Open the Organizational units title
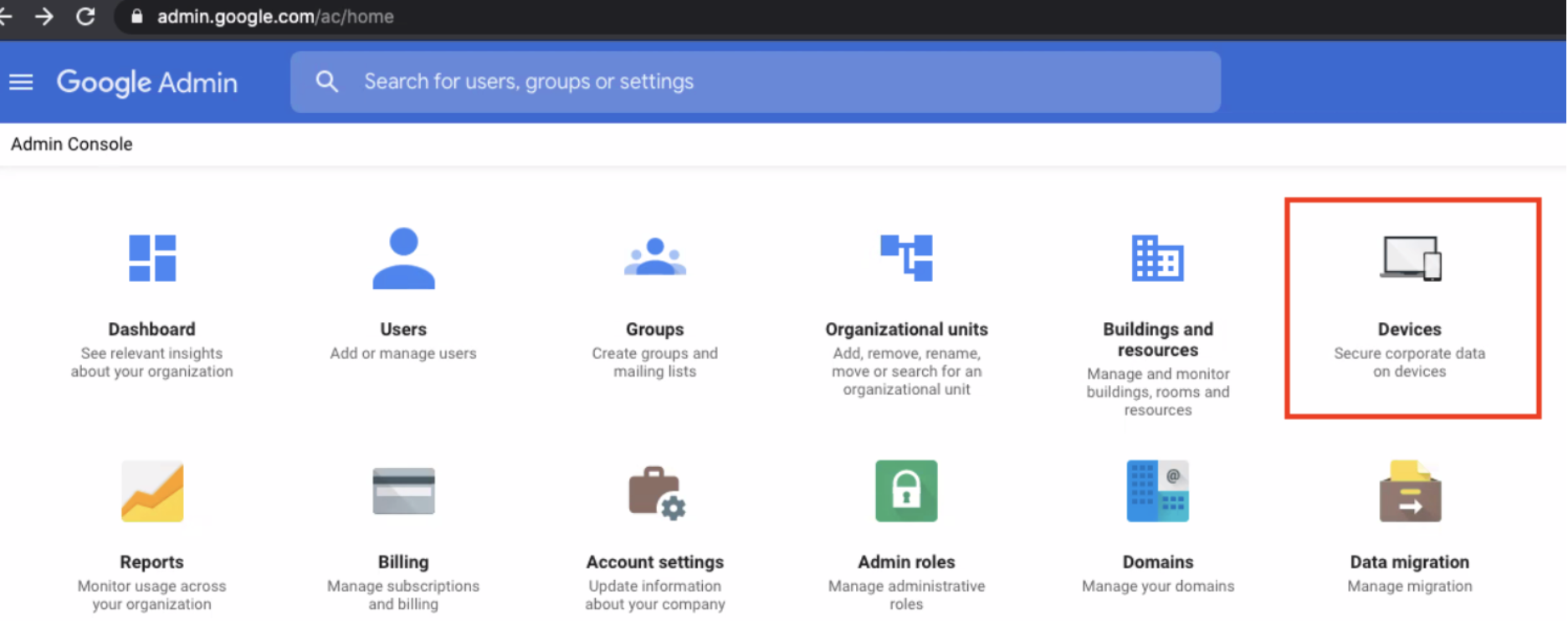The width and height of the screenshot is (1568, 621). pos(906,329)
